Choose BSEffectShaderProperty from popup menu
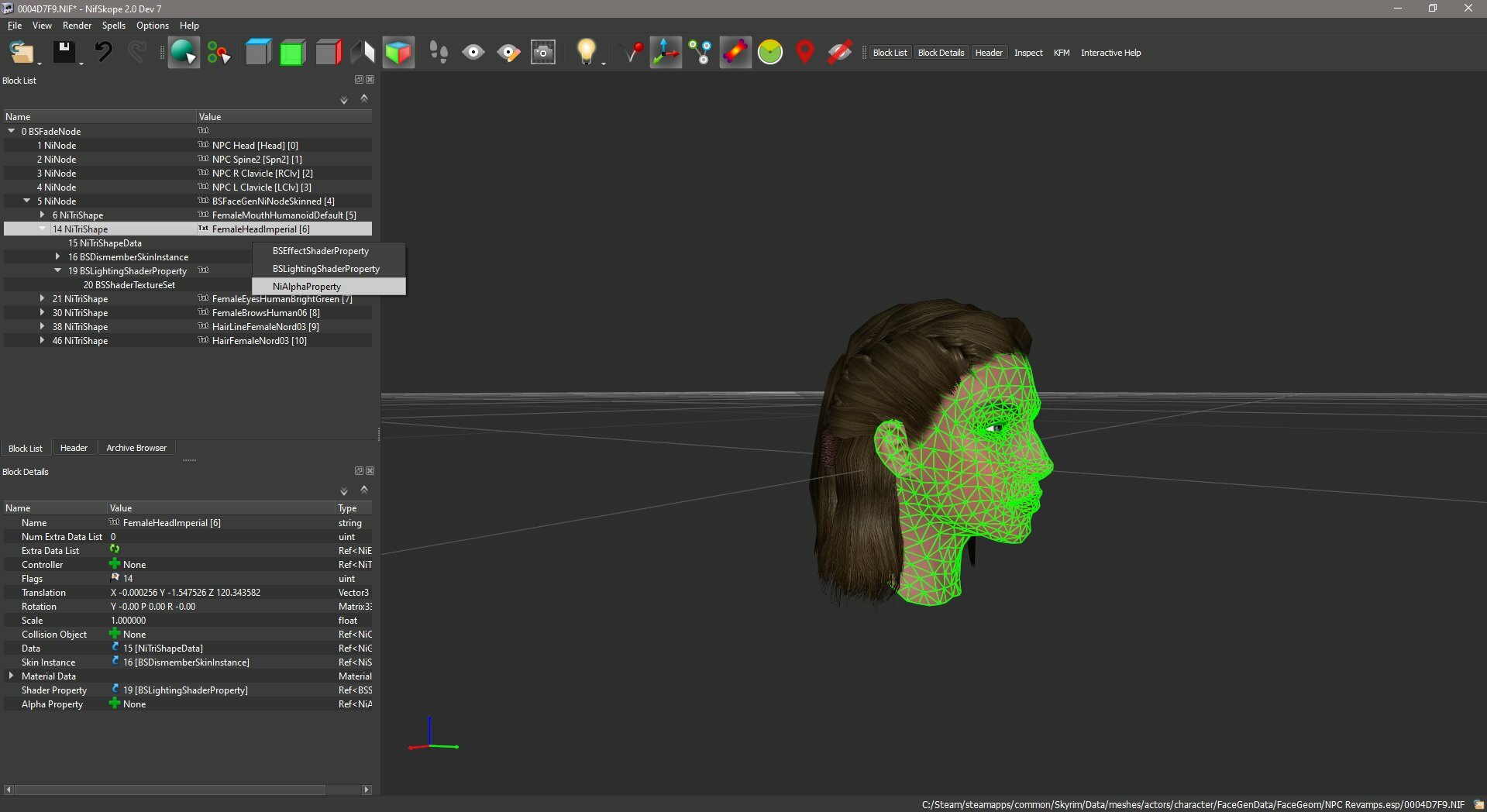 pyautogui.click(x=329, y=251)
